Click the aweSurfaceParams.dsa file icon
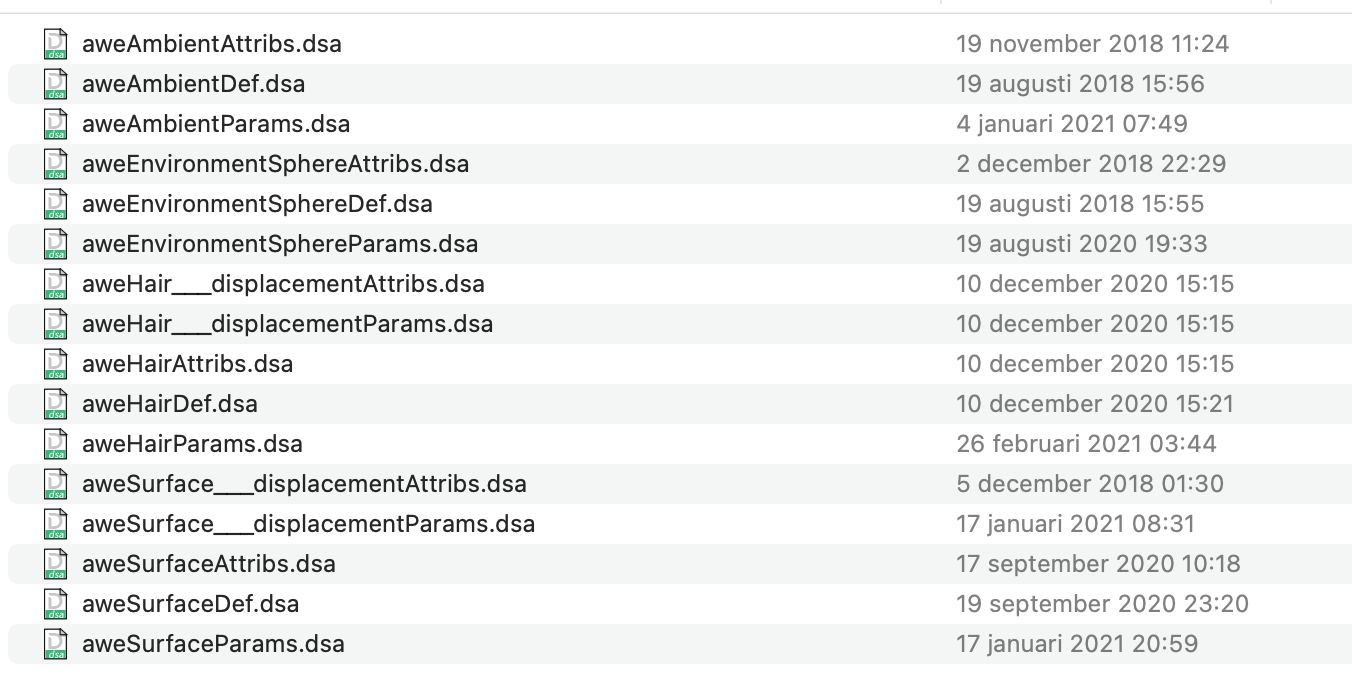The width and height of the screenshot is (1352, 686). [x=56, y=644]
